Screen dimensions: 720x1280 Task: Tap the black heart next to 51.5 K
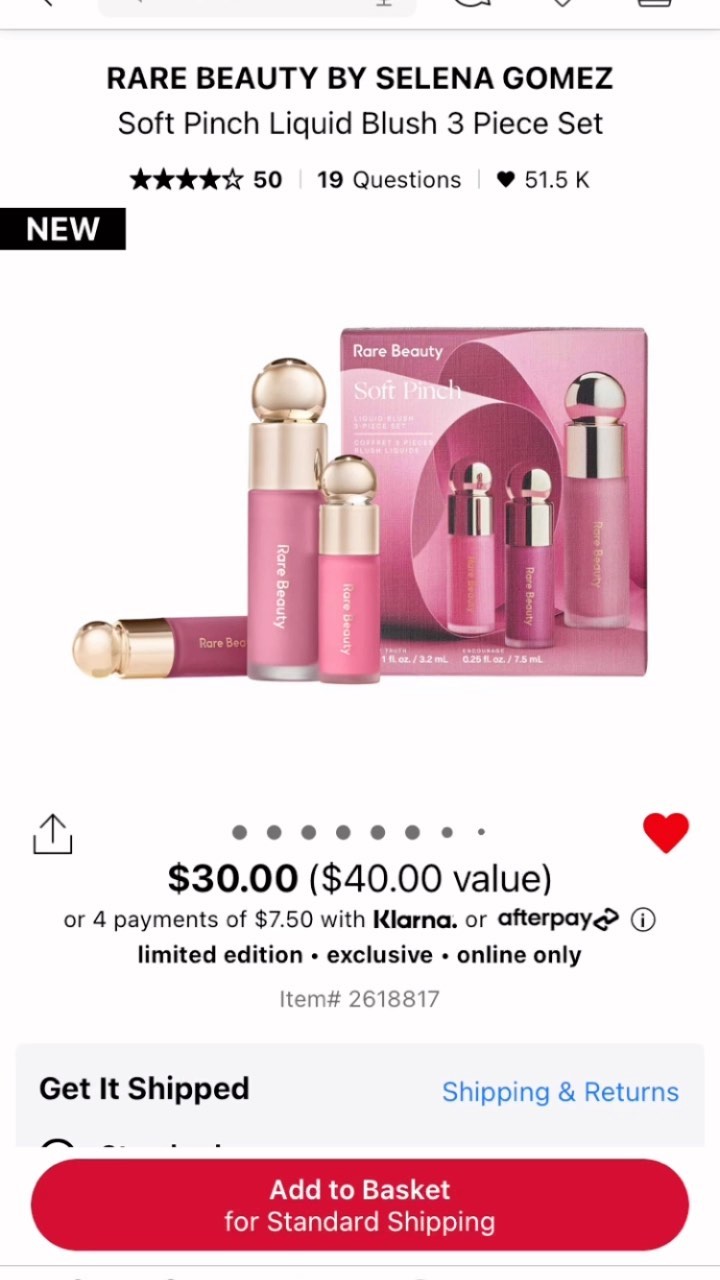tap(506, 180)
